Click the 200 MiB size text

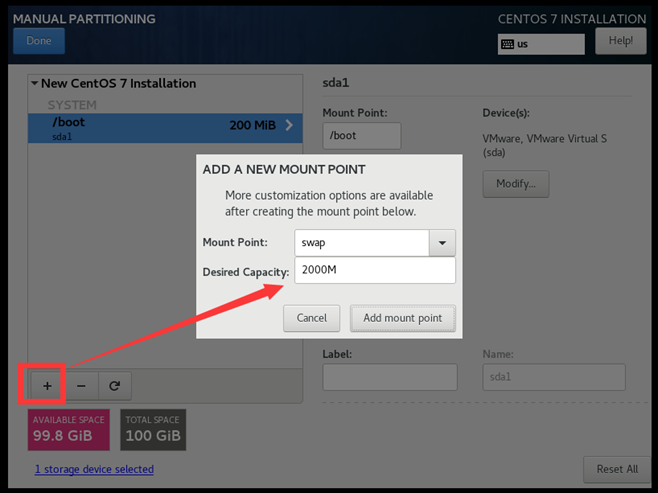click(253, 125)
